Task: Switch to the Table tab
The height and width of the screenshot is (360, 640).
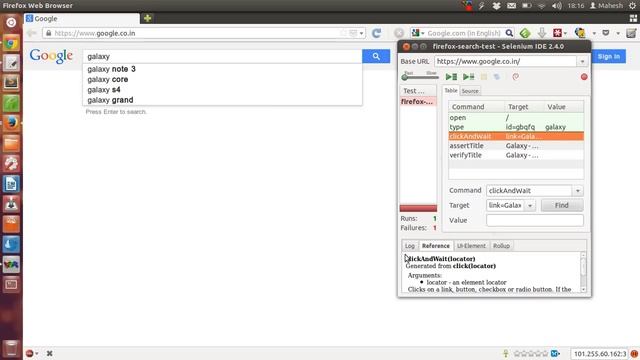Action: click(451, 91)
